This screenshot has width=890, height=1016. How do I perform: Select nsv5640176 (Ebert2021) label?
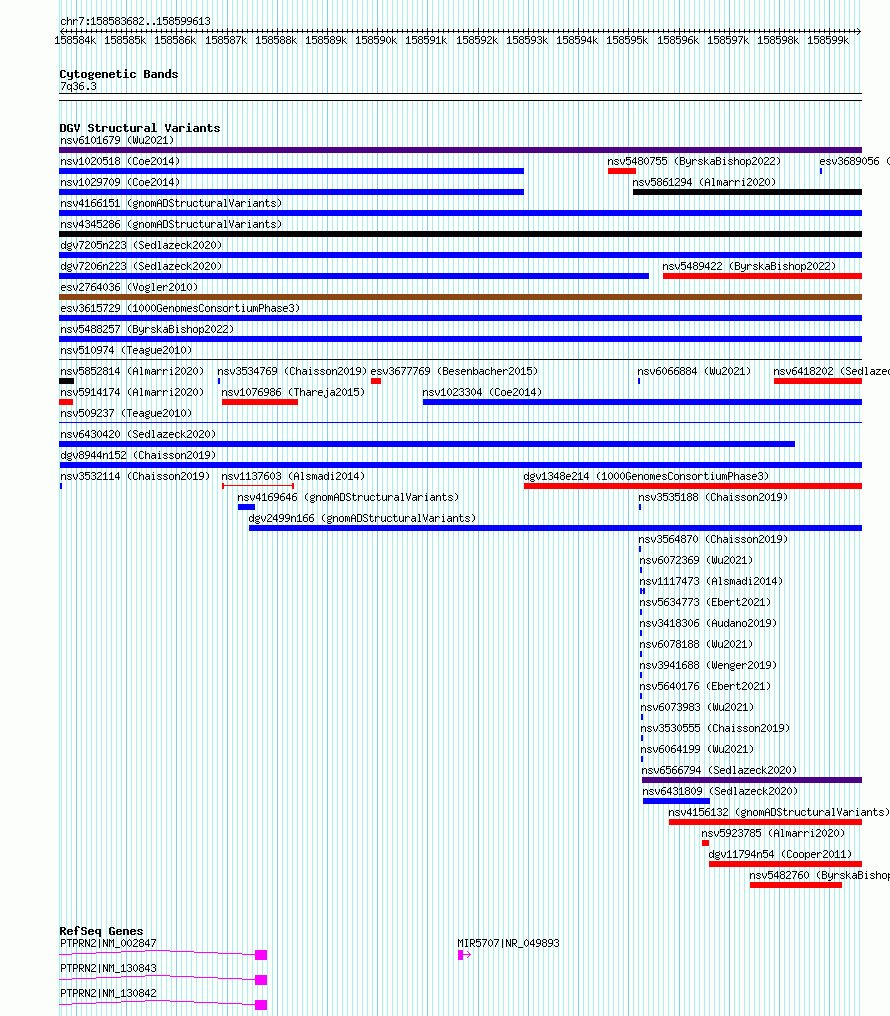pos(705,686)
